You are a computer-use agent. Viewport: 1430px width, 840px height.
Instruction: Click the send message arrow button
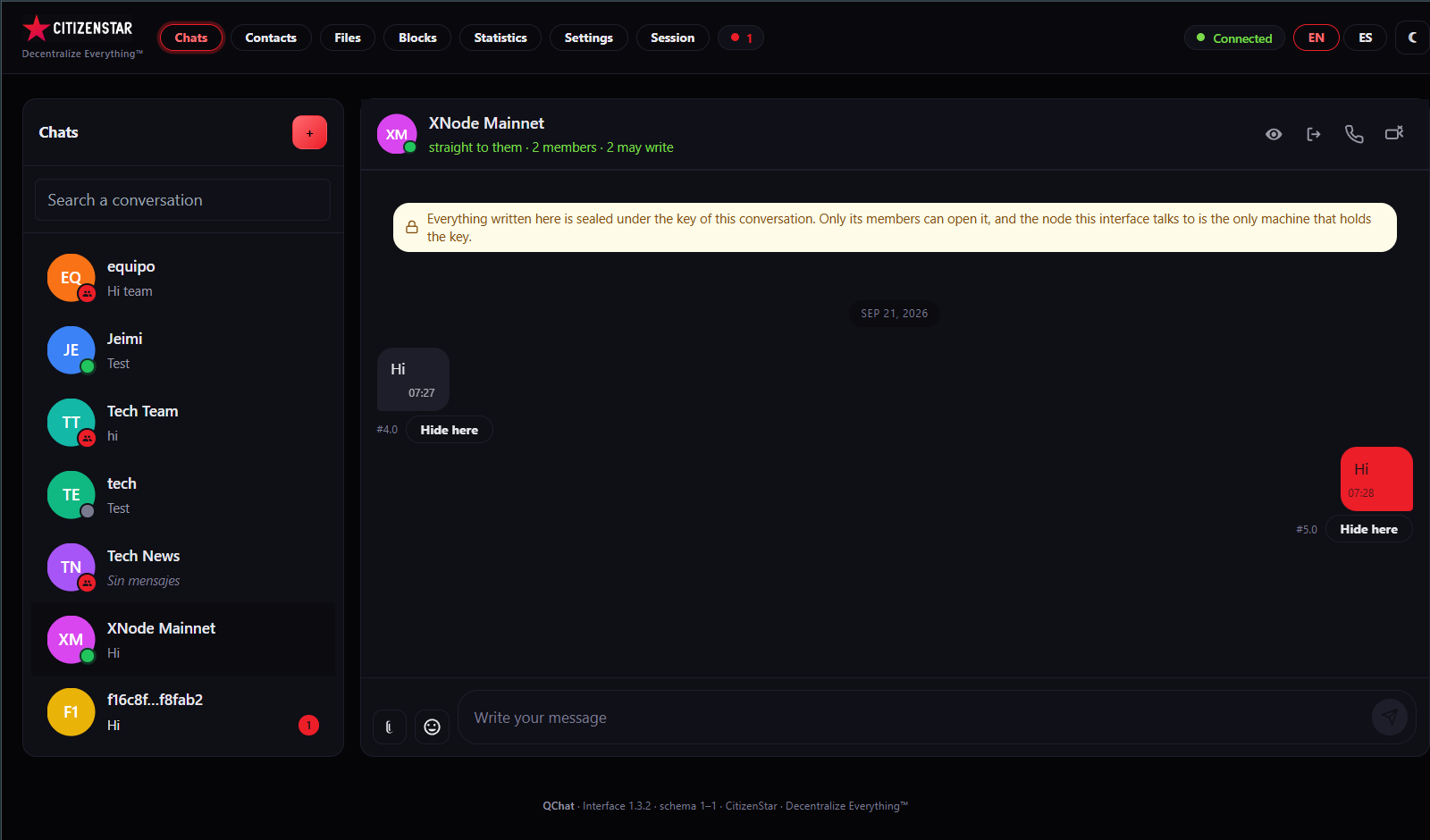1389,717
